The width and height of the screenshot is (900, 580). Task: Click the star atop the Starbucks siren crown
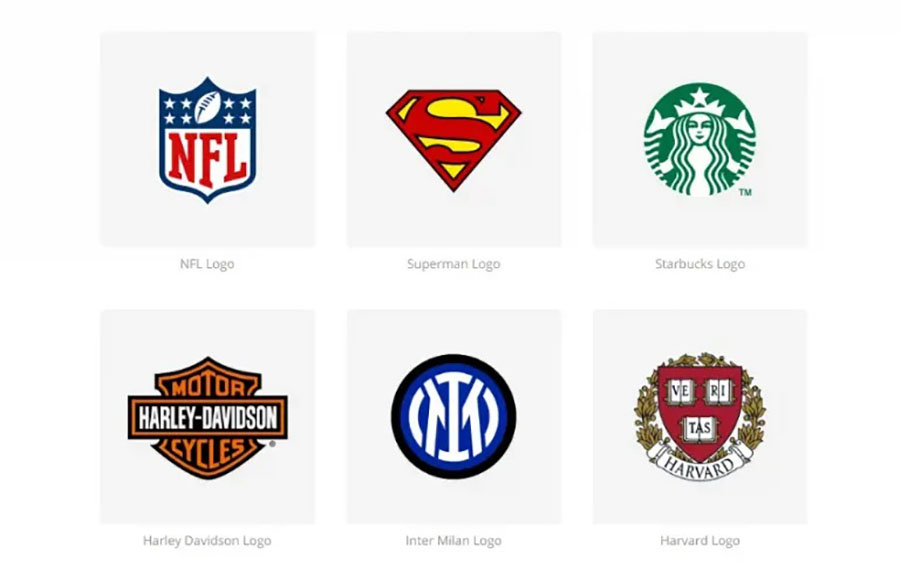coord(700,96)
